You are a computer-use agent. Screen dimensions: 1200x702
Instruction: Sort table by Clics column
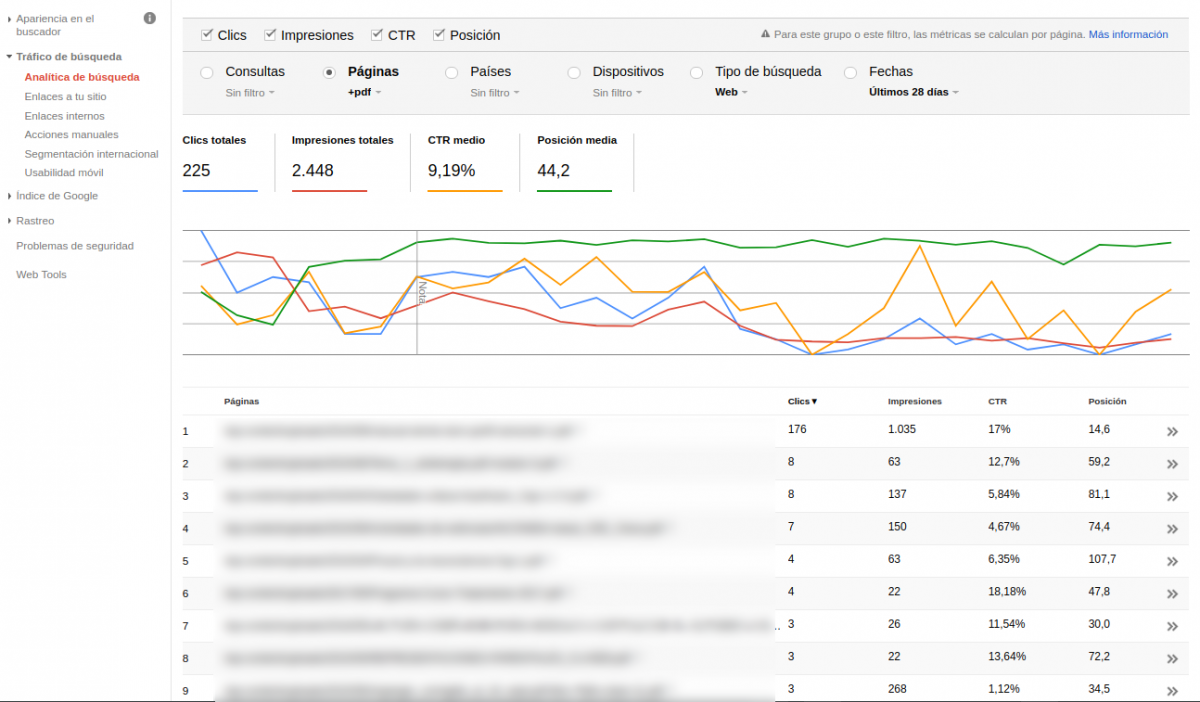pos(803,401)
